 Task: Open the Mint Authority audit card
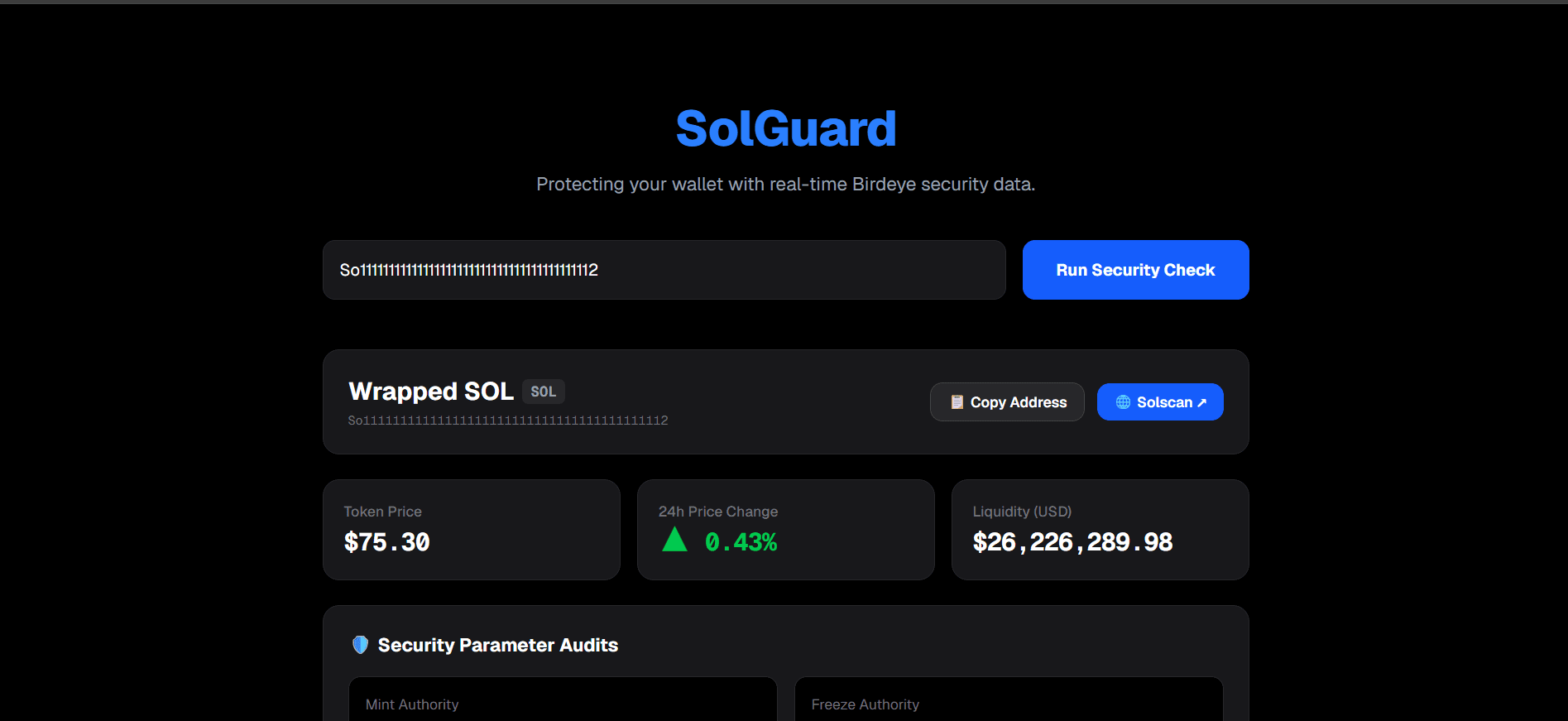point(563,699)
